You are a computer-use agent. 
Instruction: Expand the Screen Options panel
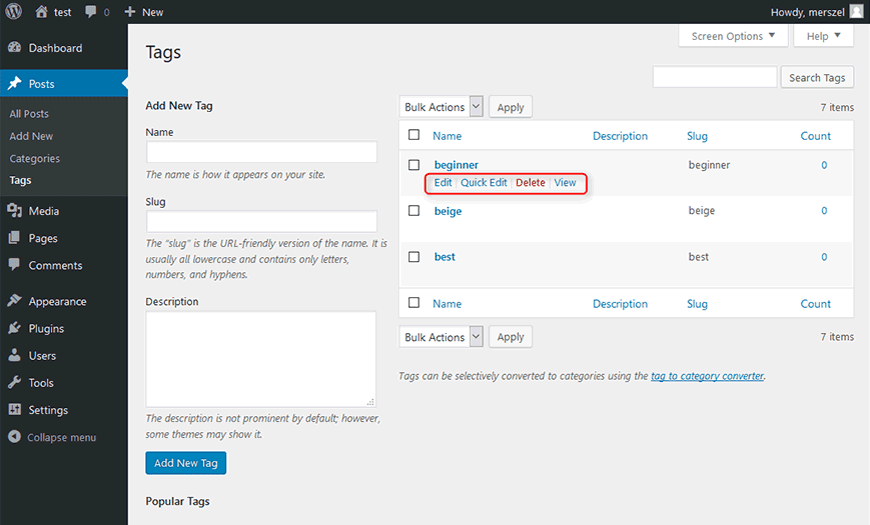[x=733, y=36]
